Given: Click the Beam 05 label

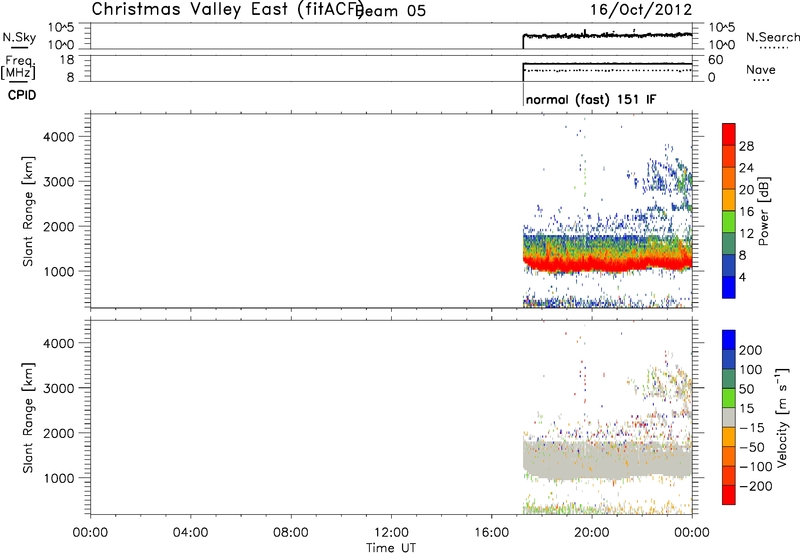Looking at the screenshot, I should (390, 10).
